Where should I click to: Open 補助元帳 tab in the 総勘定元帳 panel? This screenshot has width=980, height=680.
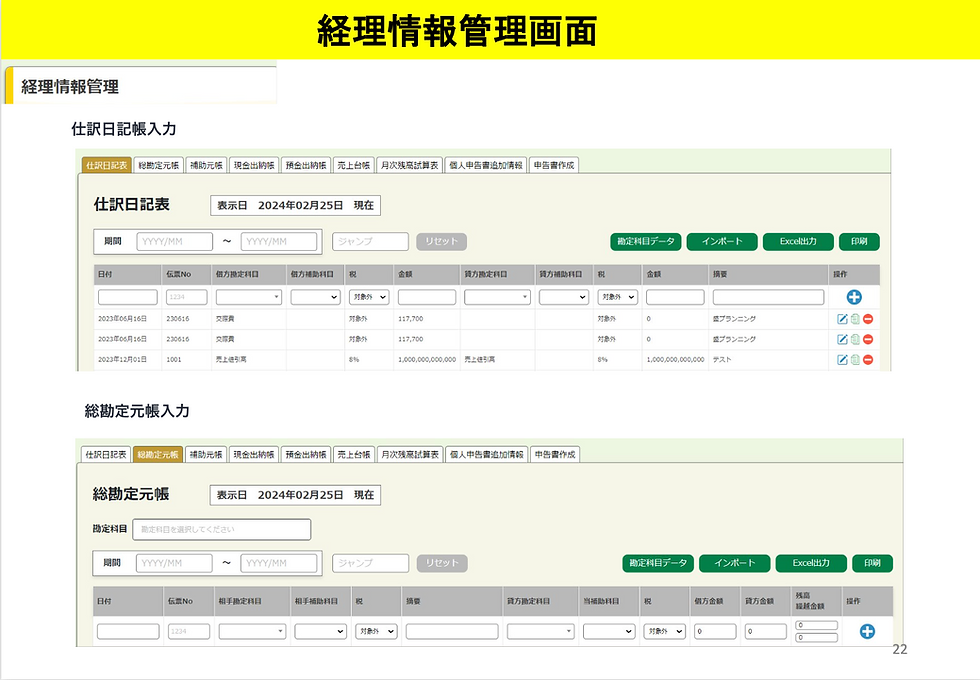(206, 454)
